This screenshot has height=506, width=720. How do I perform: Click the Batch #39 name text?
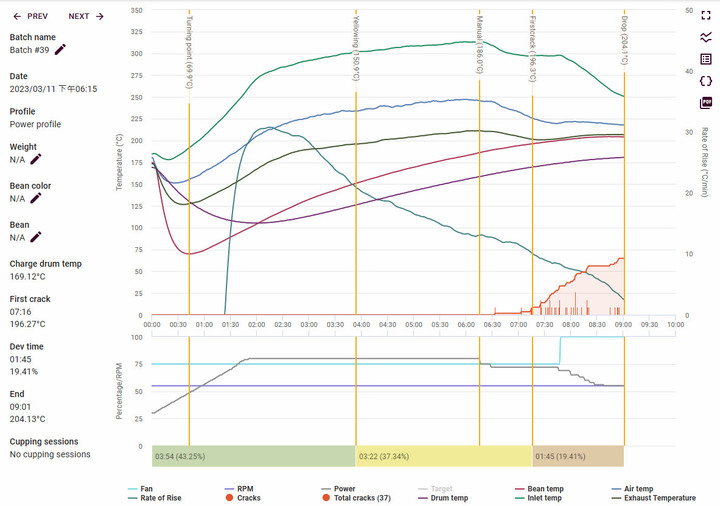click(29, 50)
